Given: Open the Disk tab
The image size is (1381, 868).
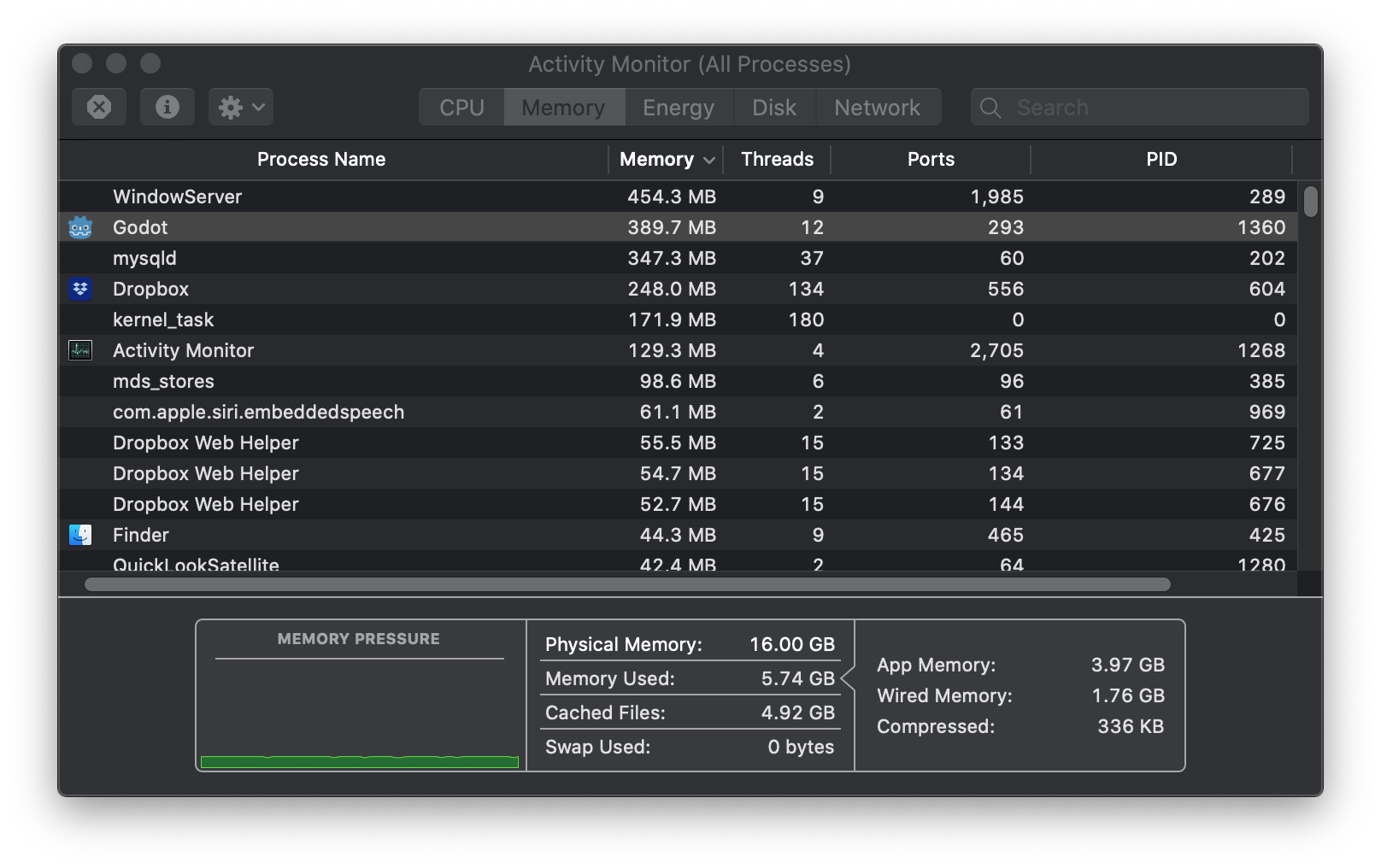Looking at the screenshot, I should pos(773,107).
